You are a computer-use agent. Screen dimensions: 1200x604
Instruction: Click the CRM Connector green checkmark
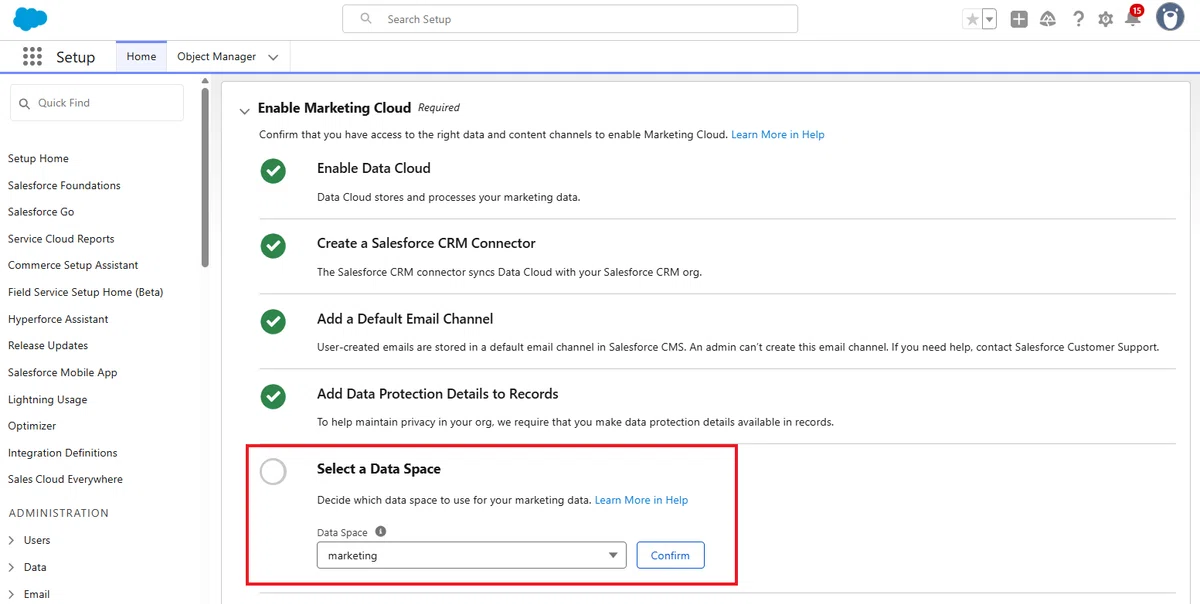(273, 246)
